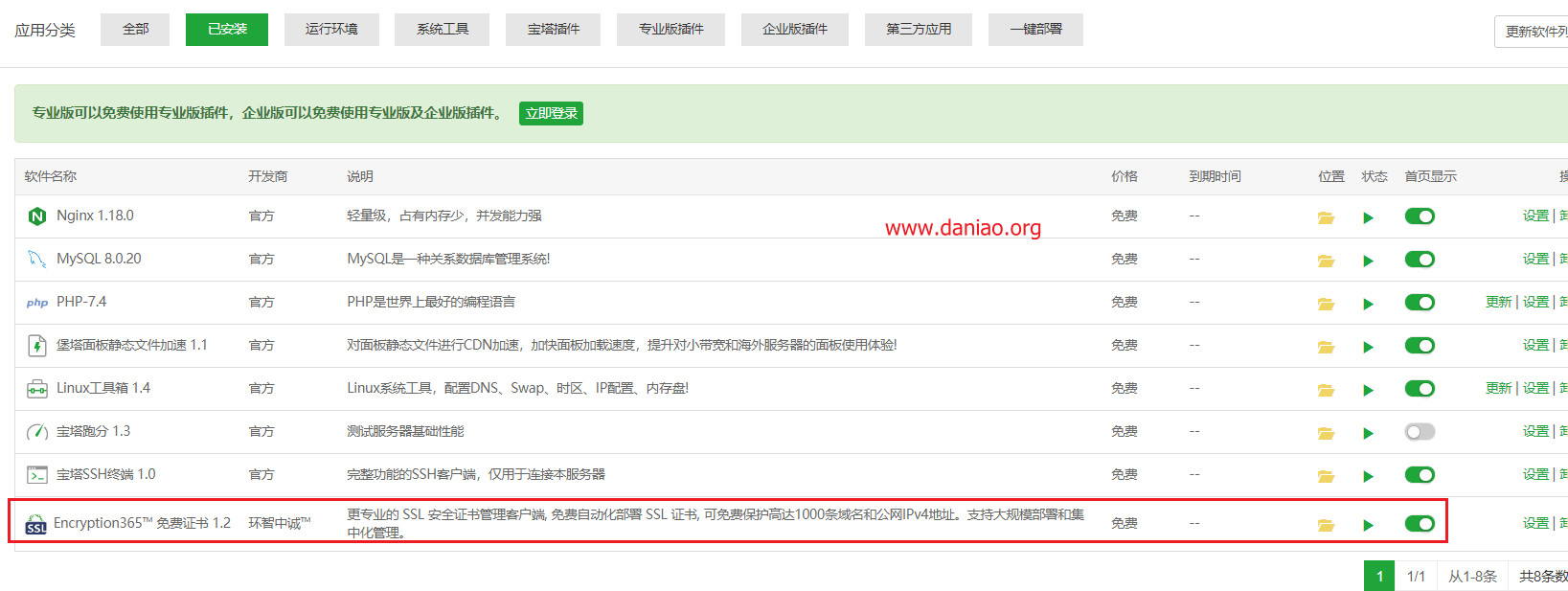Switch to 专业版插件 category
The image size is (1568, 591).
pos(670,30)
